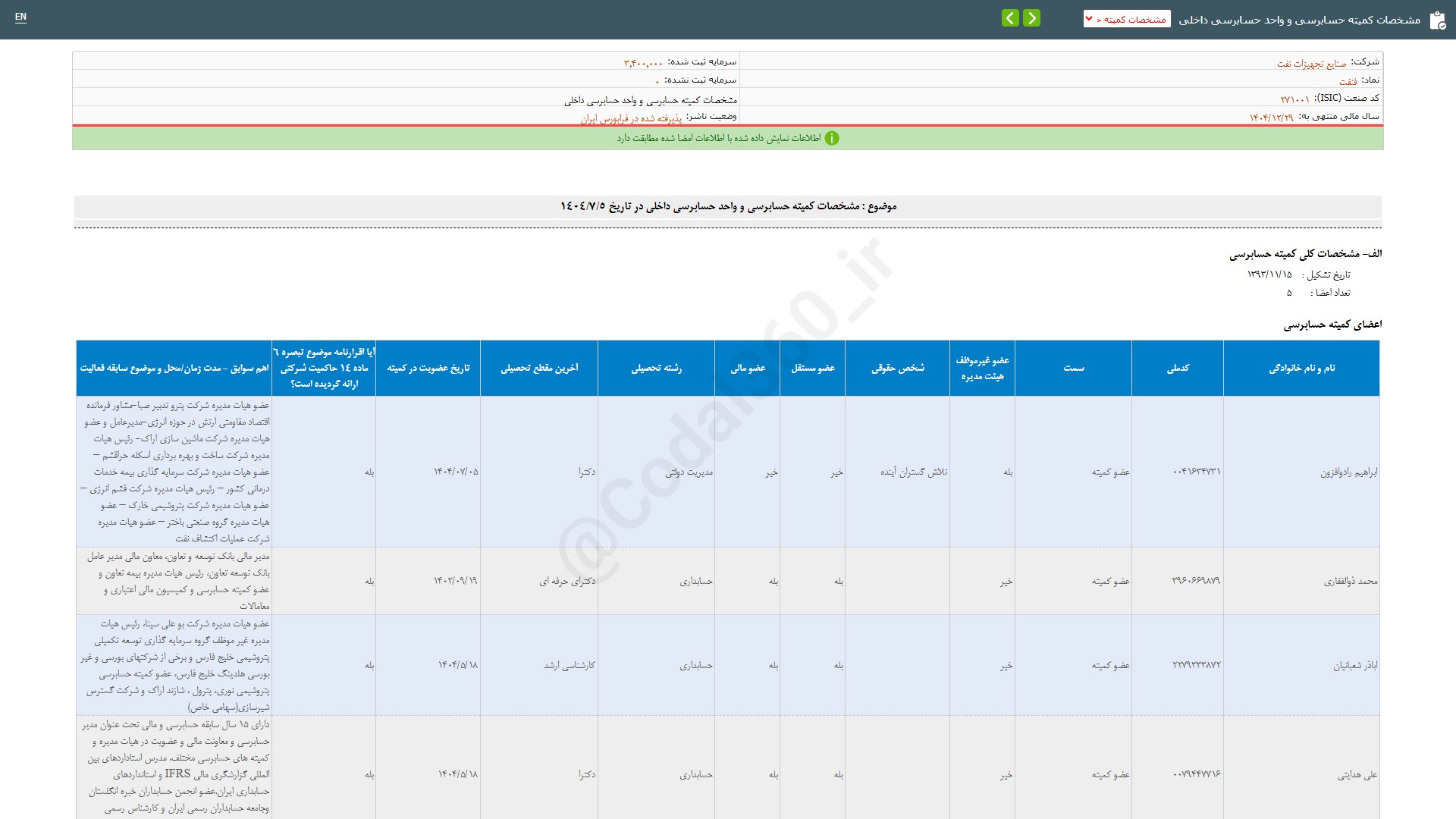Screen dimensions: 1456x819
Task: Click the clipboard report icon in header
Action: (x=1437, y=20)
